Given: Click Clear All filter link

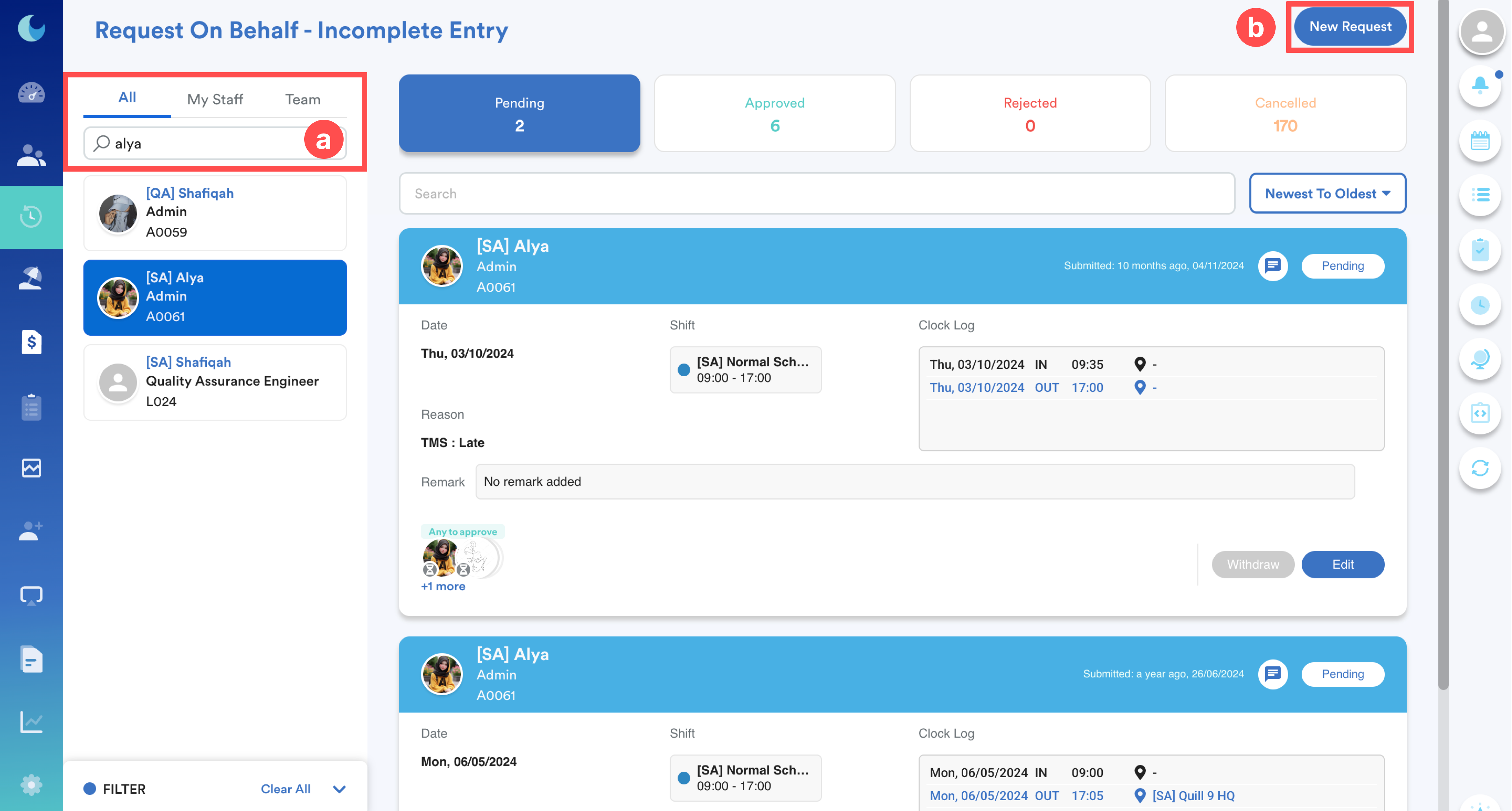Looking at the screenshot, I should (x=285, y=789).
